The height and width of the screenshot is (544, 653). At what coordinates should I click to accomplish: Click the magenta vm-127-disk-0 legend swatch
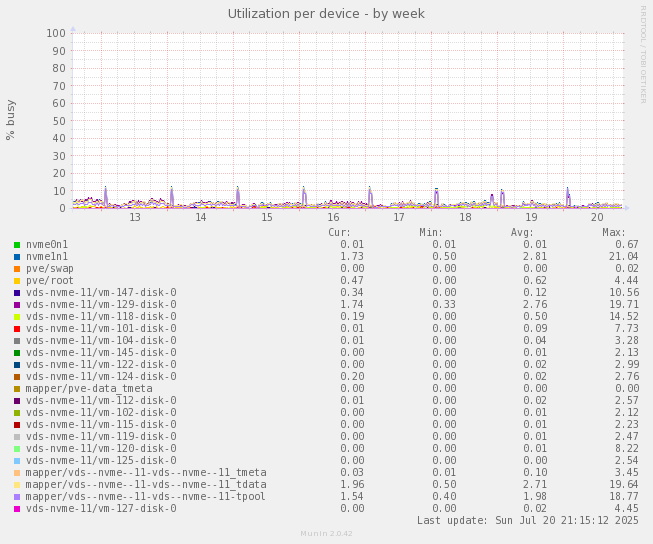tap(17, 509)
